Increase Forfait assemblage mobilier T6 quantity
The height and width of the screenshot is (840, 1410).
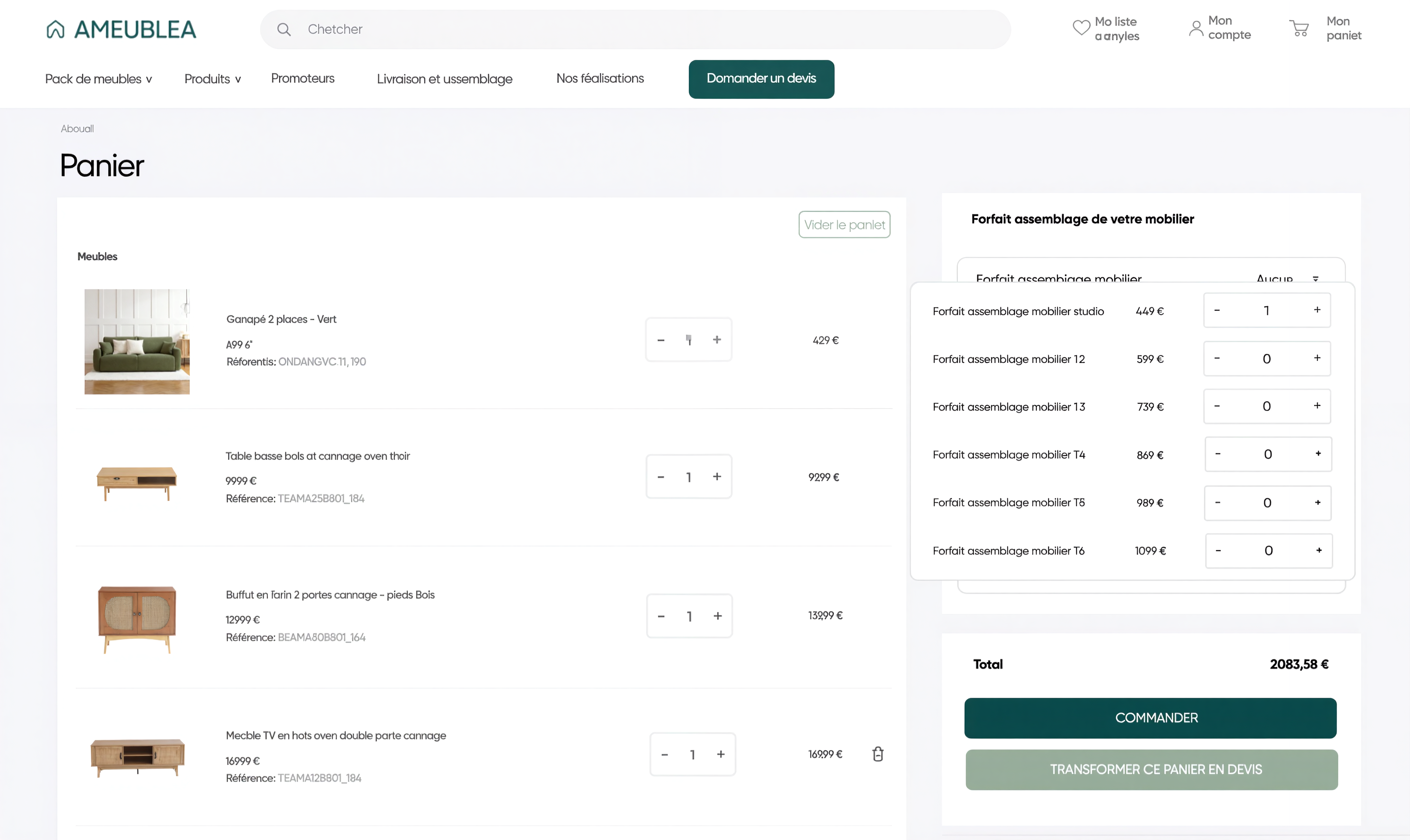click(x=1319, y=550)
